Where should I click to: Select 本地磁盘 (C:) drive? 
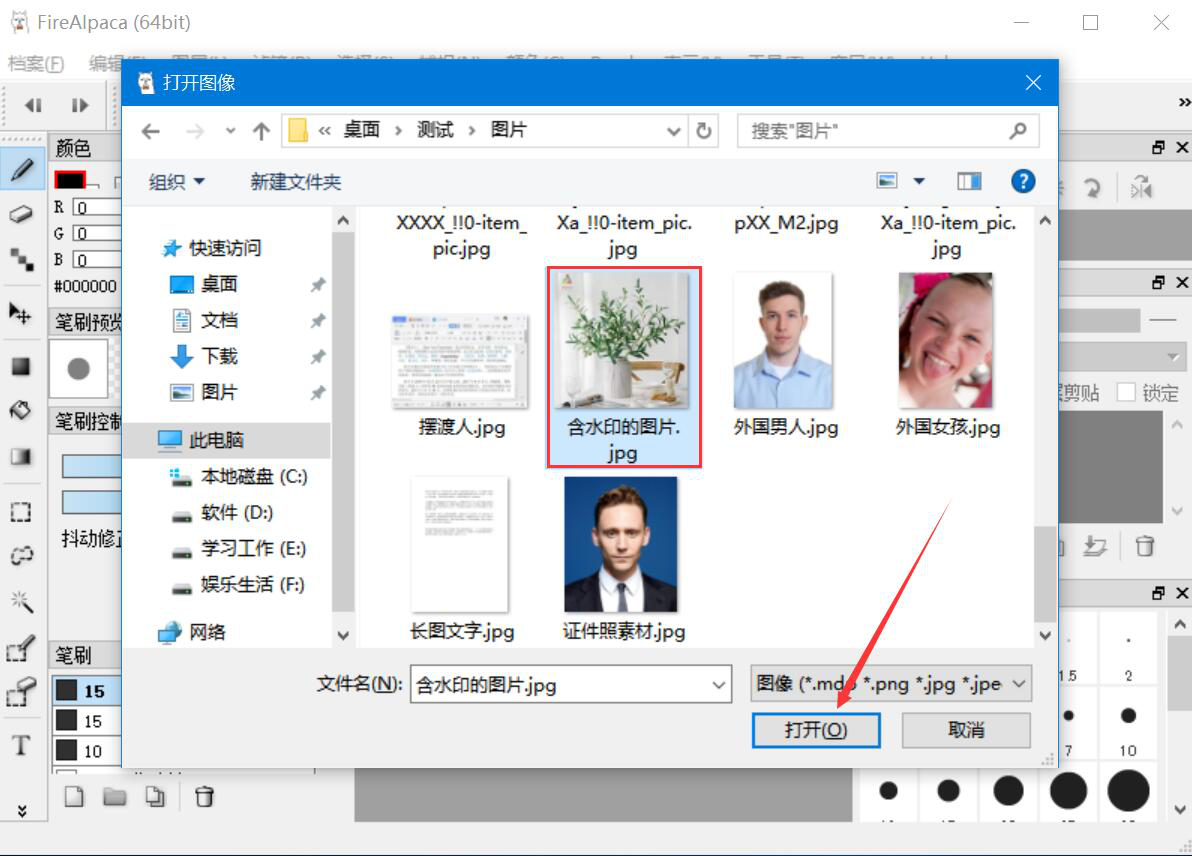pos(239,477)
